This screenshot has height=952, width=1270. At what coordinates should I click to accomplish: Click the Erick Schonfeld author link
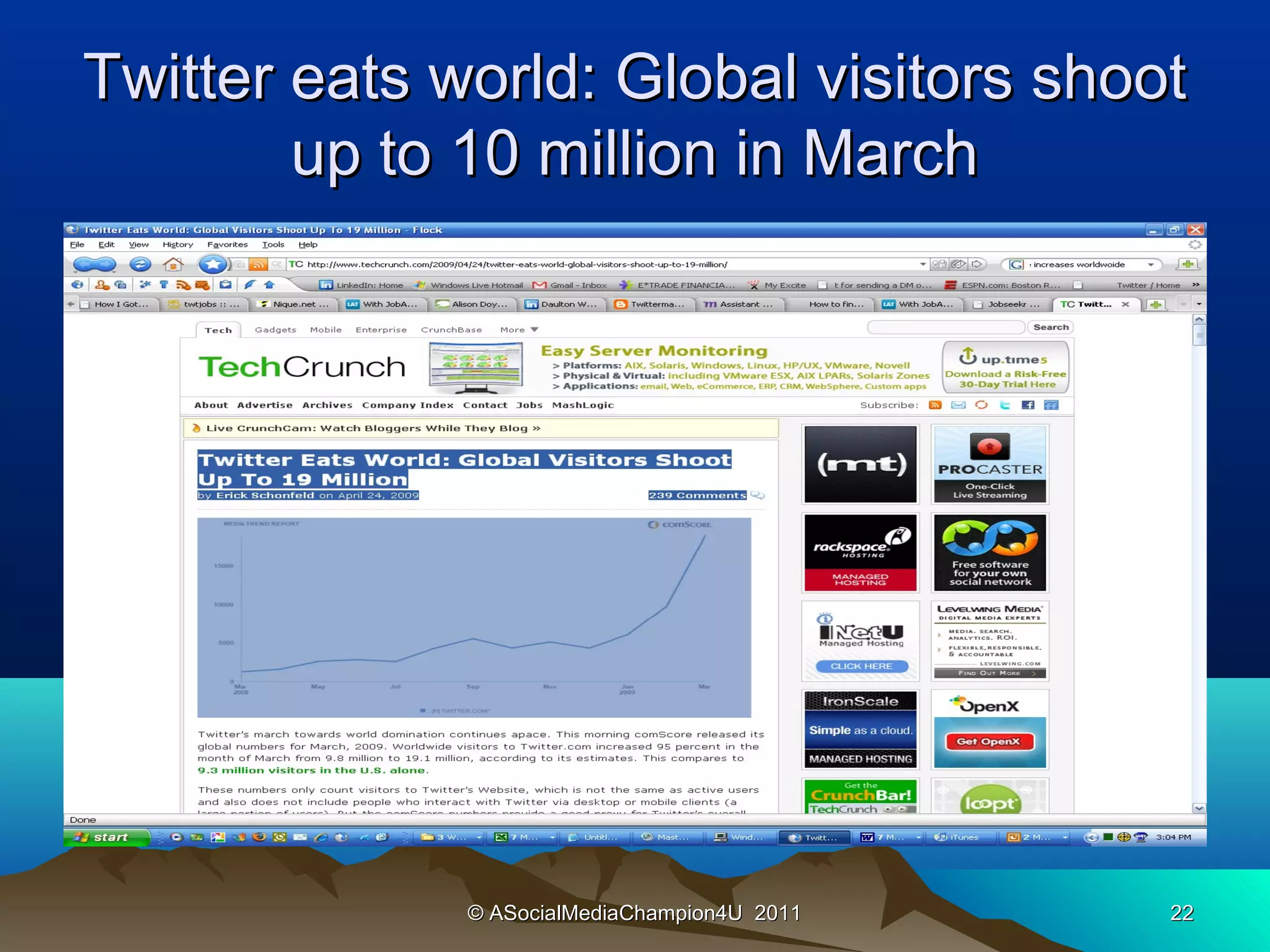265,495
